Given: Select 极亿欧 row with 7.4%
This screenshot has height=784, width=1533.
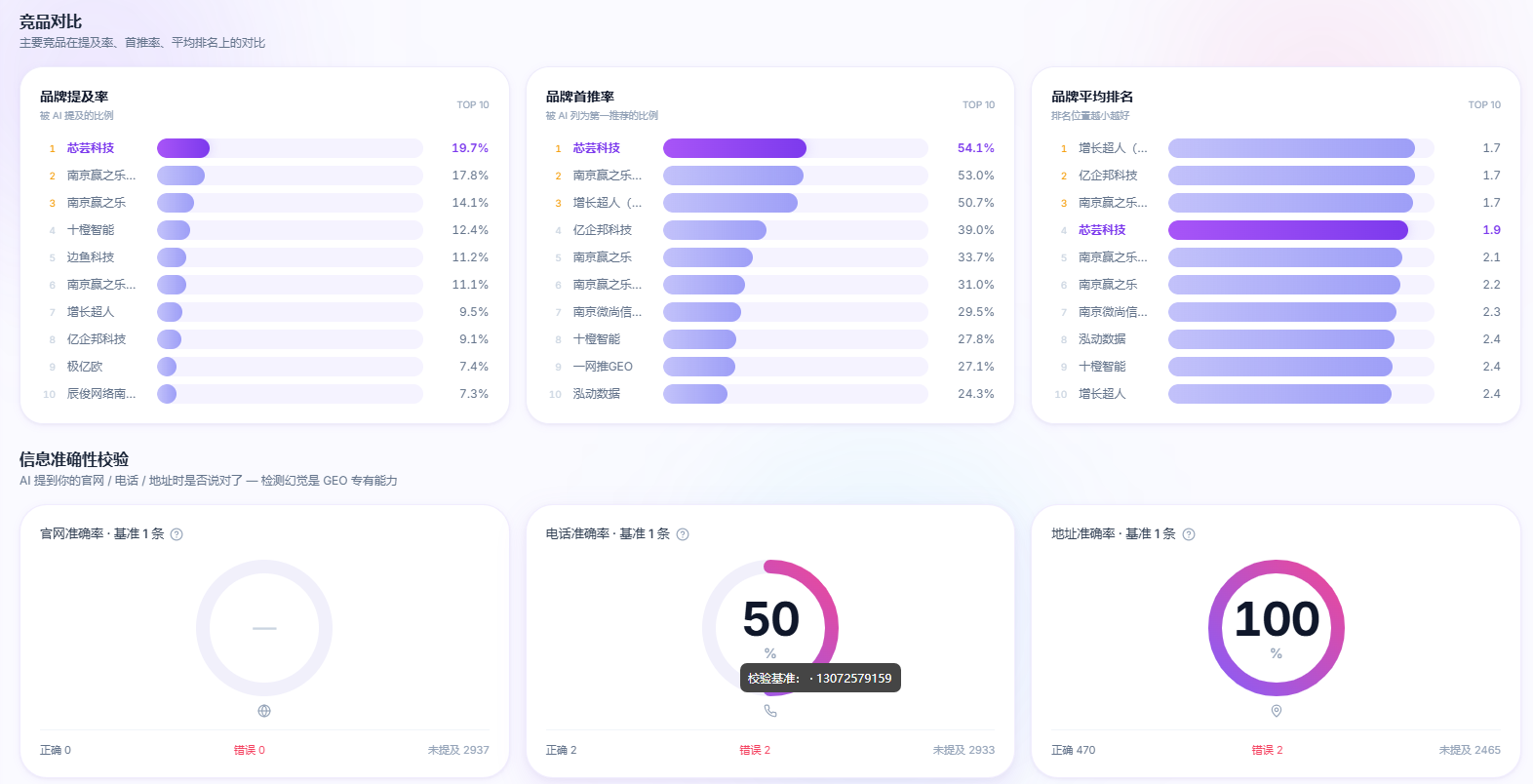Looking at the screenshot, I should click(x=264, y=367).
